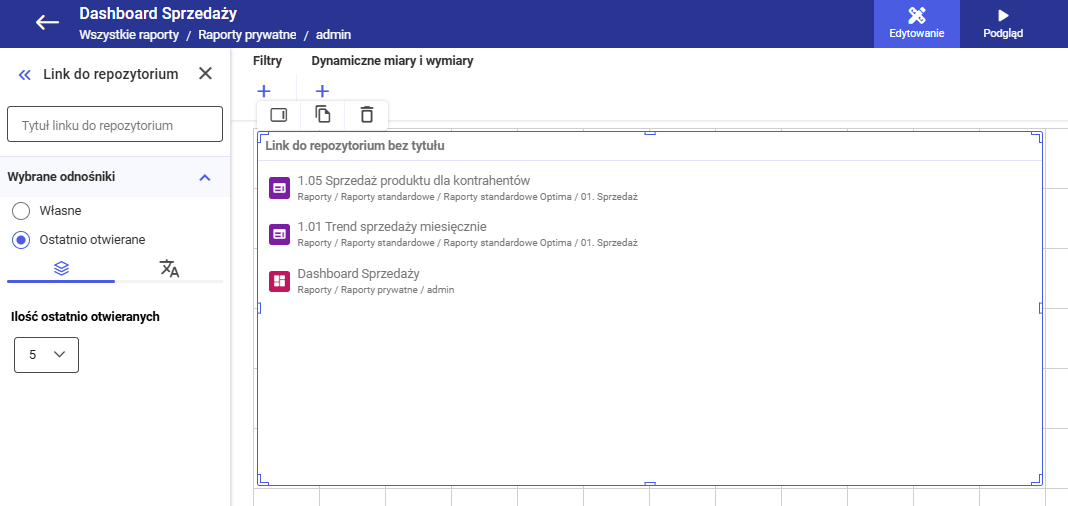The height and width of the screenshot is (506, 1068).
Task: Close the Link do repozytorium panel
Action: tap(205, 74)
